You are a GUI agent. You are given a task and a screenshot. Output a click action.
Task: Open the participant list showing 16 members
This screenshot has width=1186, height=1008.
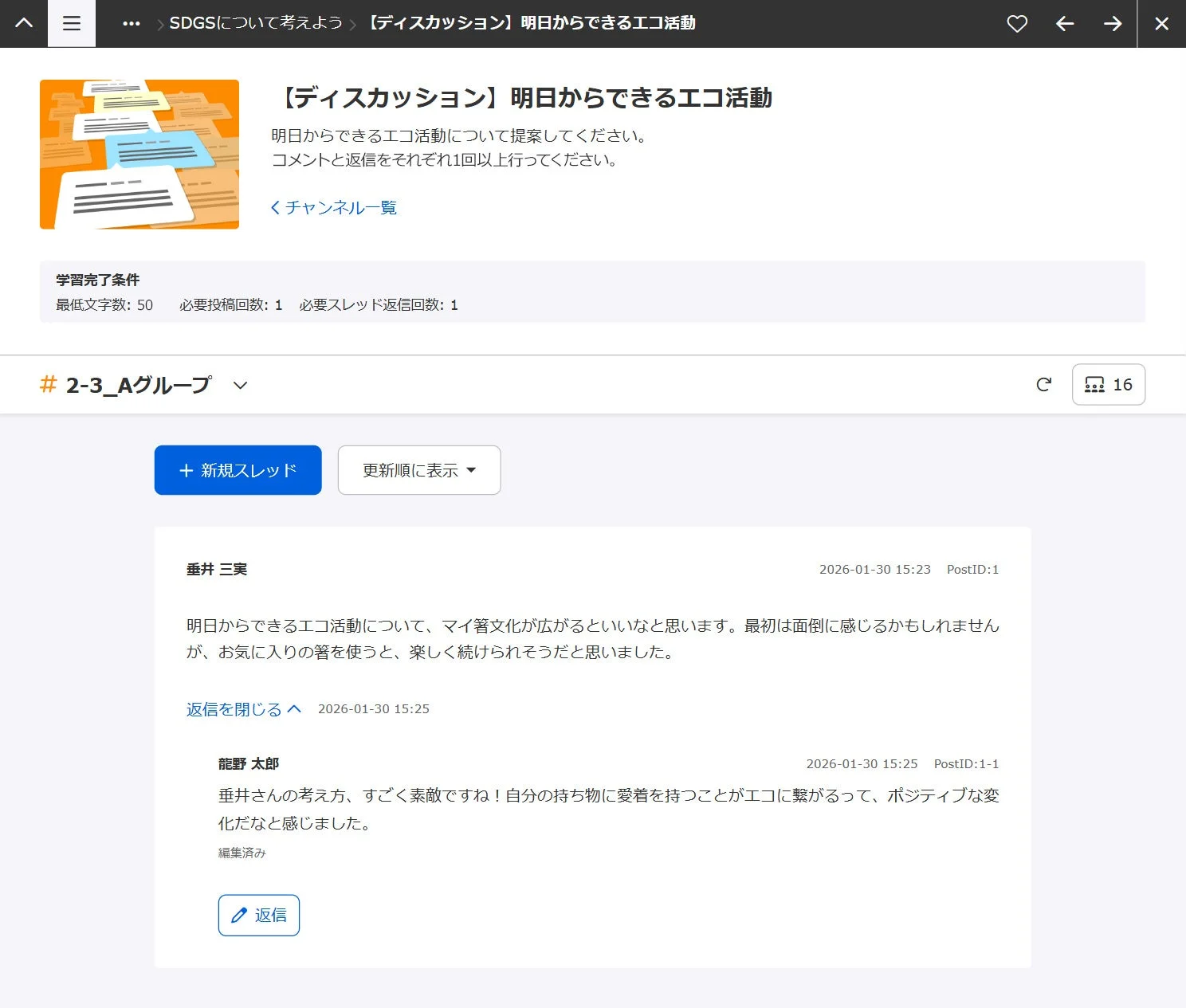(x=1108, y=384)
